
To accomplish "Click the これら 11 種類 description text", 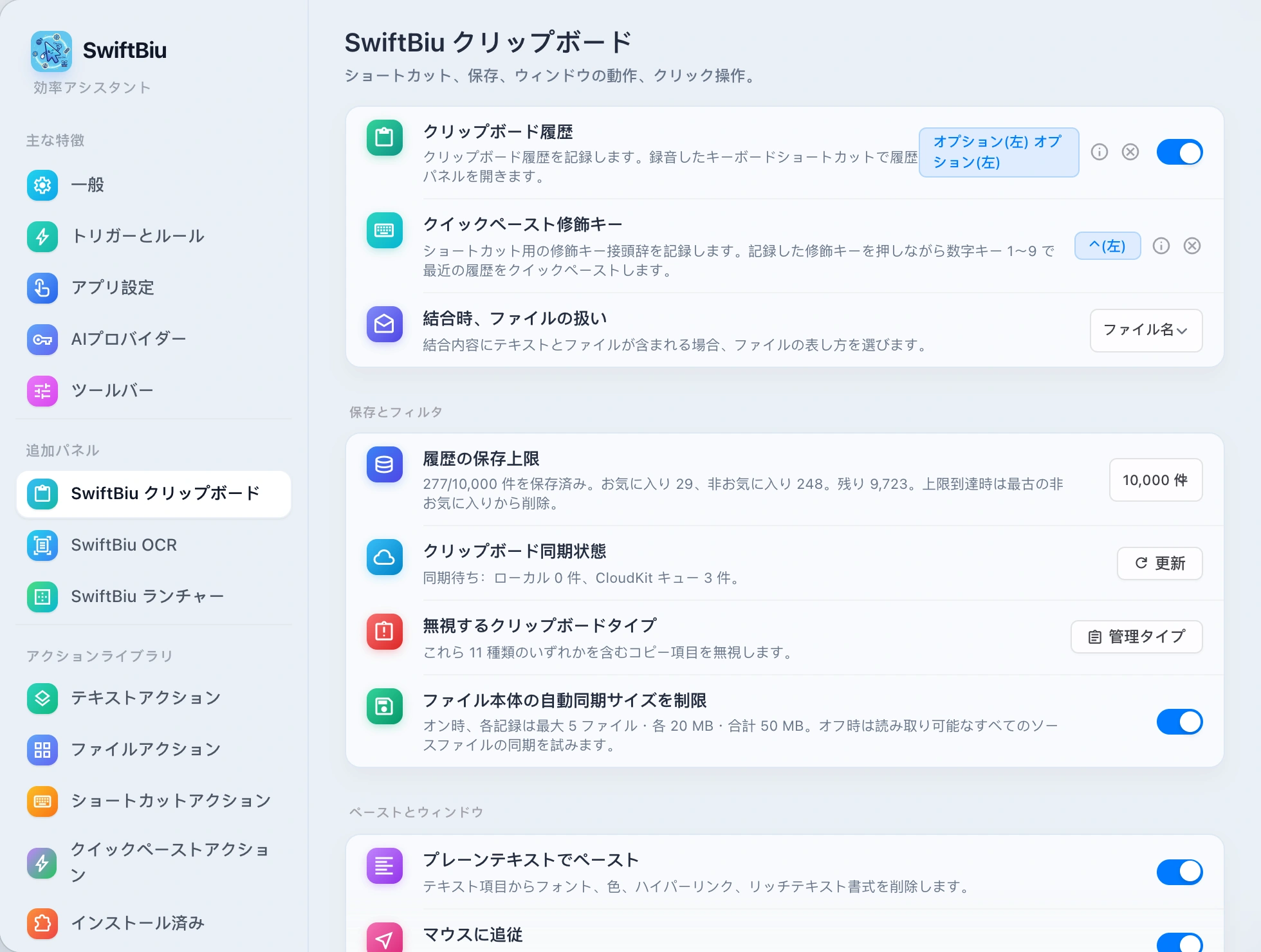I will pyautogui.click(x=607, y=653).
